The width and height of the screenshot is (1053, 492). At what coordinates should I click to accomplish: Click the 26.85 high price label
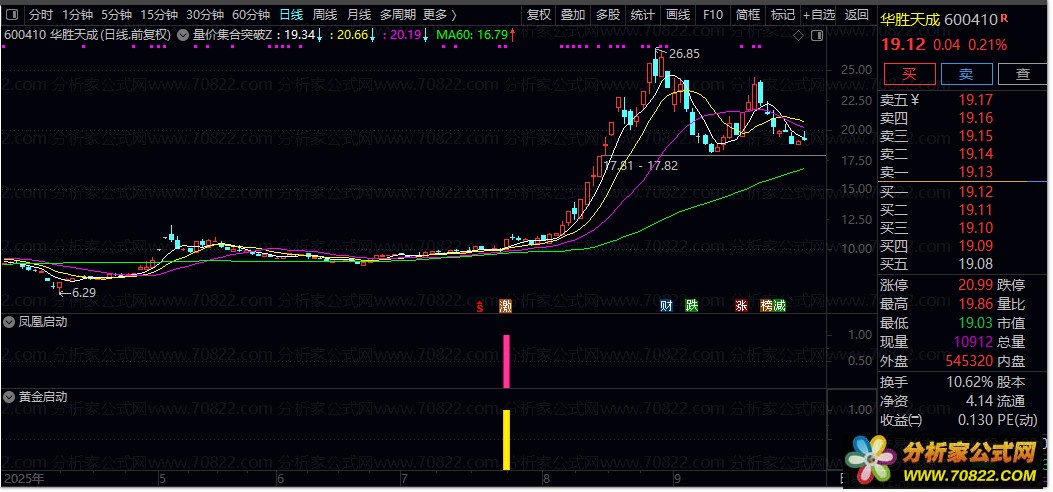[684, 54]
